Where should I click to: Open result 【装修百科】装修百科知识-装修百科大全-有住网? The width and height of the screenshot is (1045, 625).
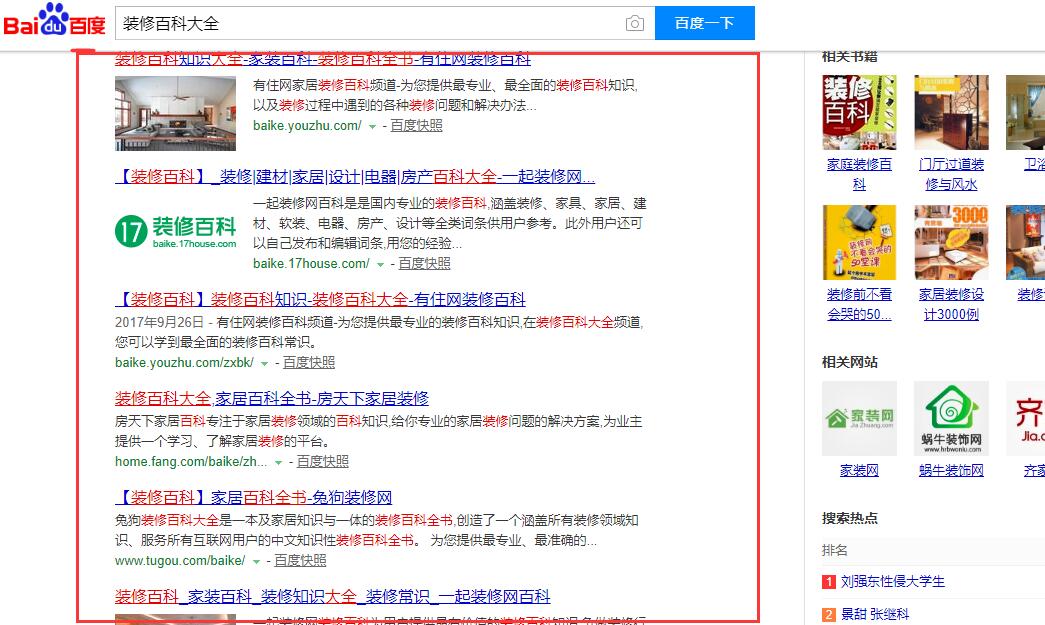(x=321, y=300)
